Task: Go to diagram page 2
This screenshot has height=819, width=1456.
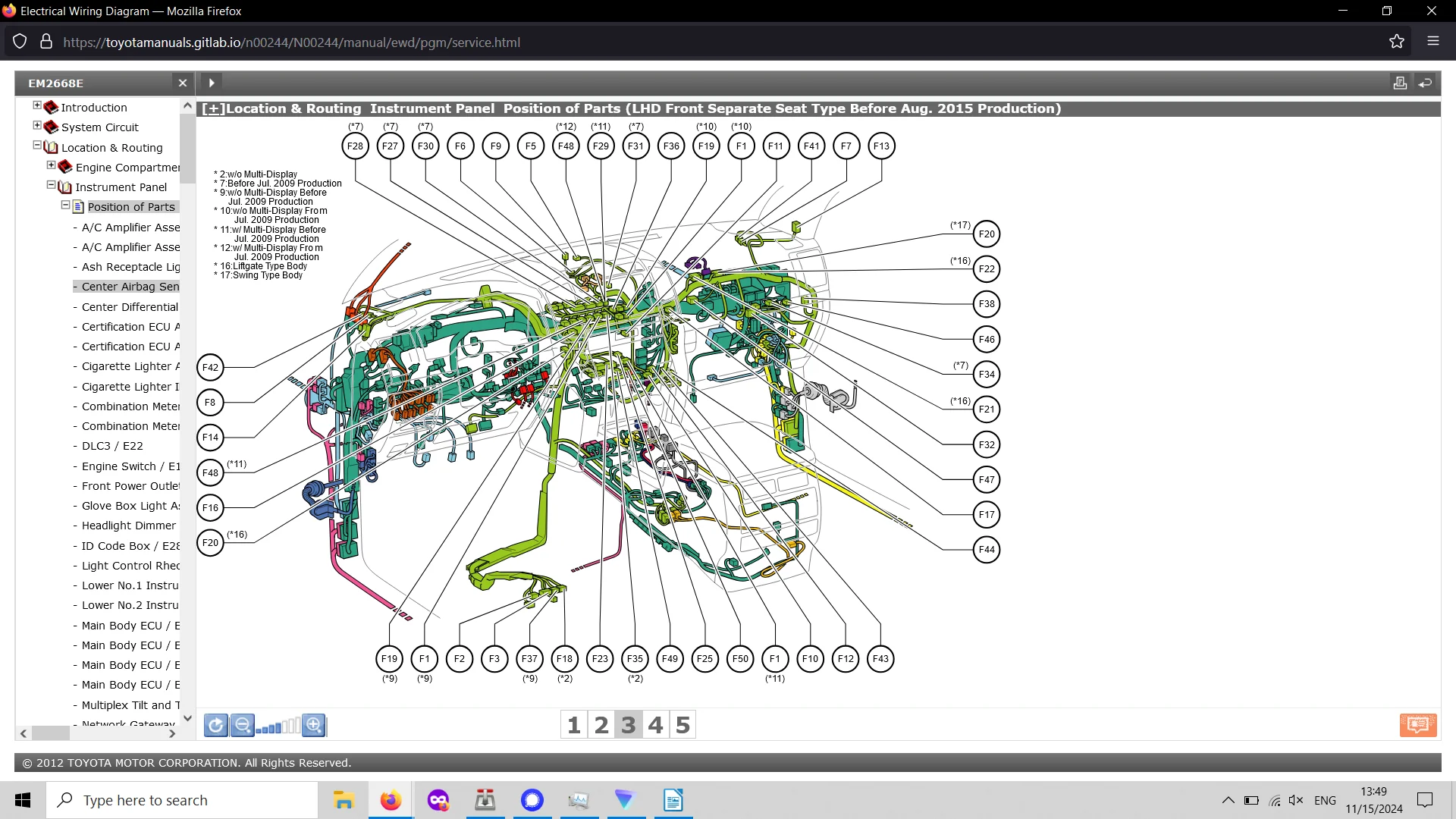Action: 601,725
